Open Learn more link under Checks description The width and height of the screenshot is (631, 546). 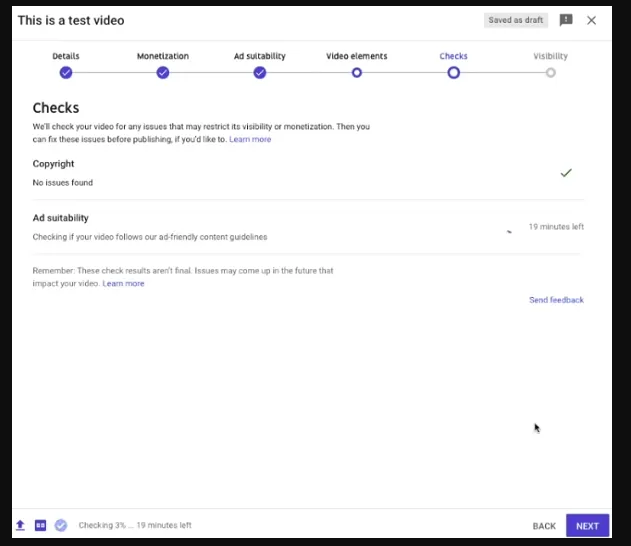(250, 140)
